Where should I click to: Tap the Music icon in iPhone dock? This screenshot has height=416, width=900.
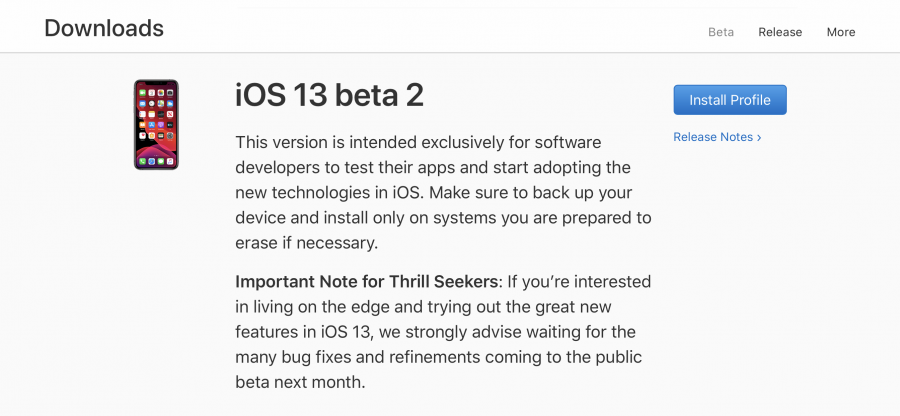(x=170, y=161)
